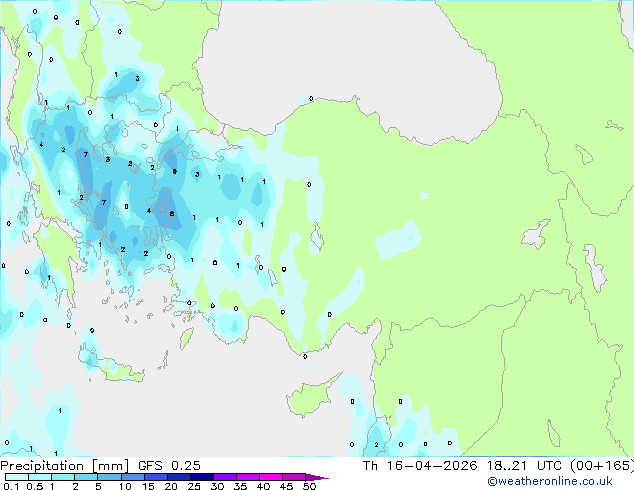Click the '50' legend scale label
The image size is (634, 490).
(309, 486)
